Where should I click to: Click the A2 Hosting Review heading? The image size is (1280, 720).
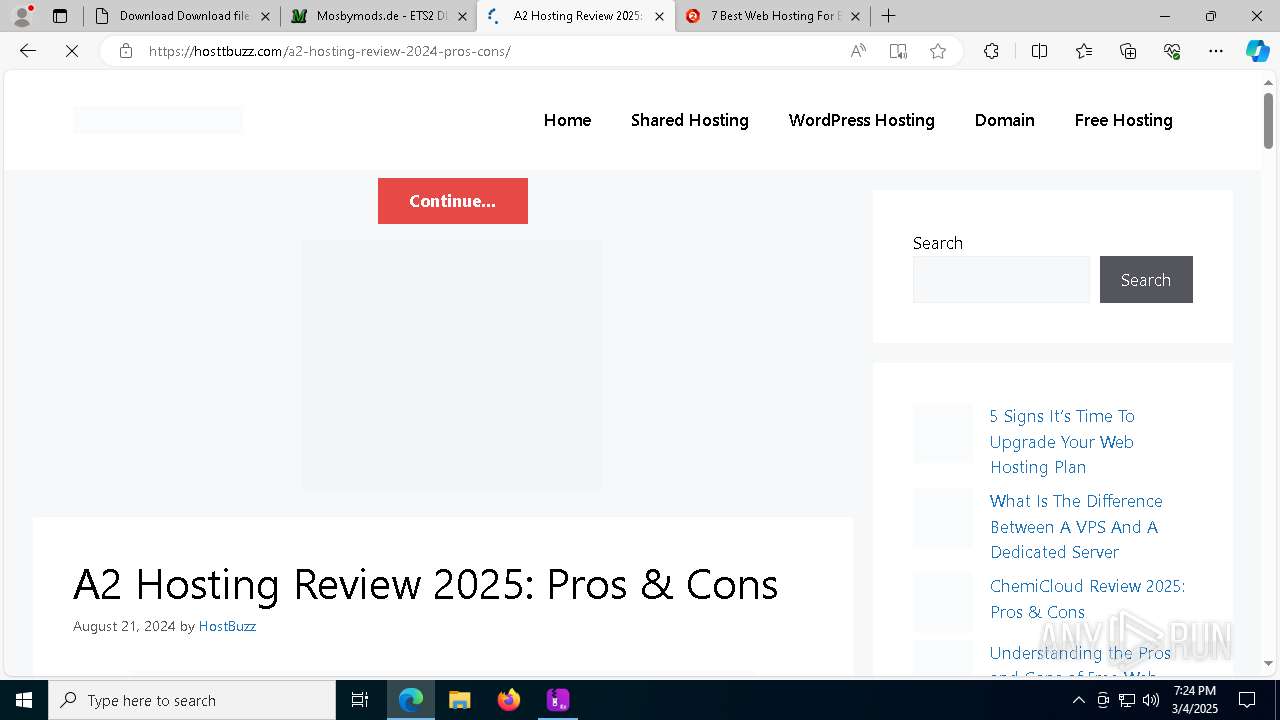pos(425,584)
